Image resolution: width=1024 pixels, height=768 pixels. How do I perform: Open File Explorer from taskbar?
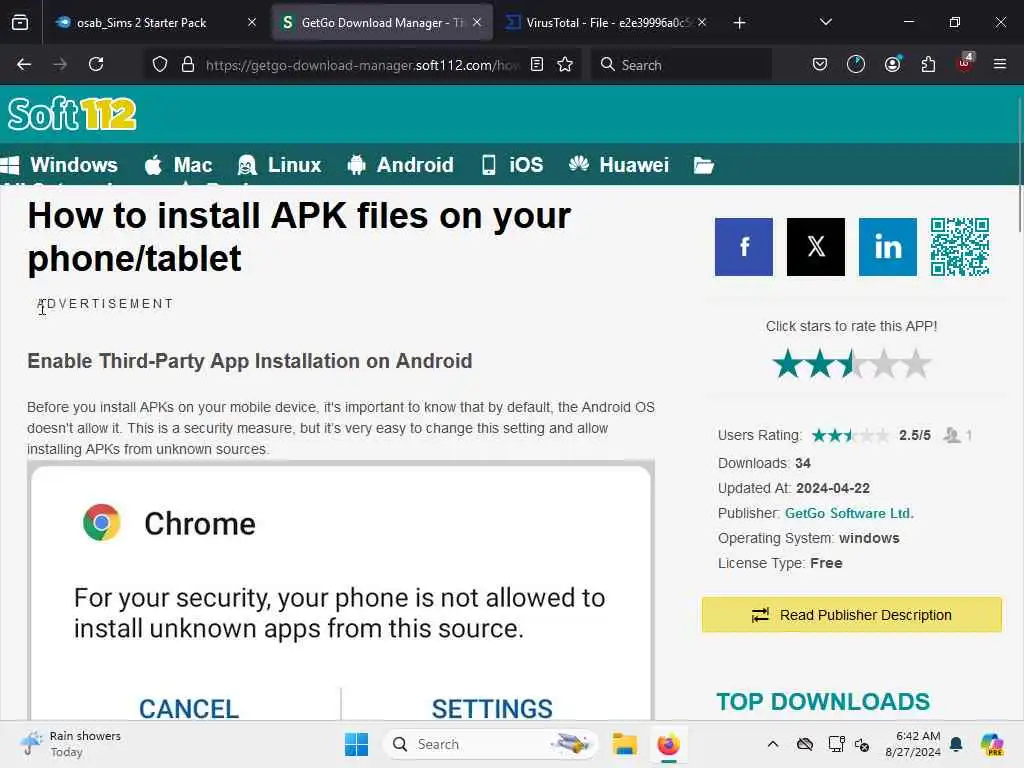tap(624, 744)
